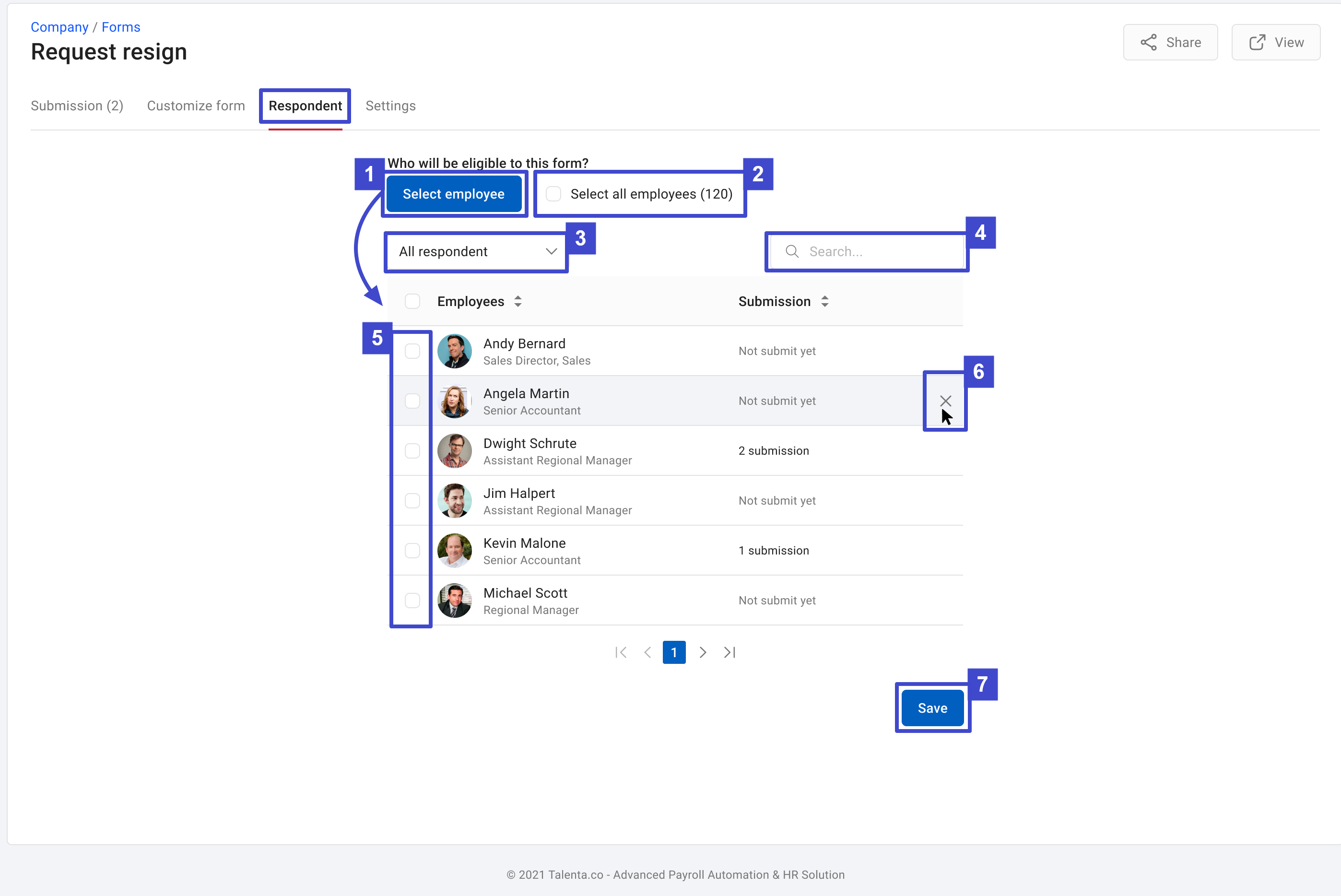Click the name Andy Bernard
Screen dimensions: 1341x896
(x=525, y=343)
